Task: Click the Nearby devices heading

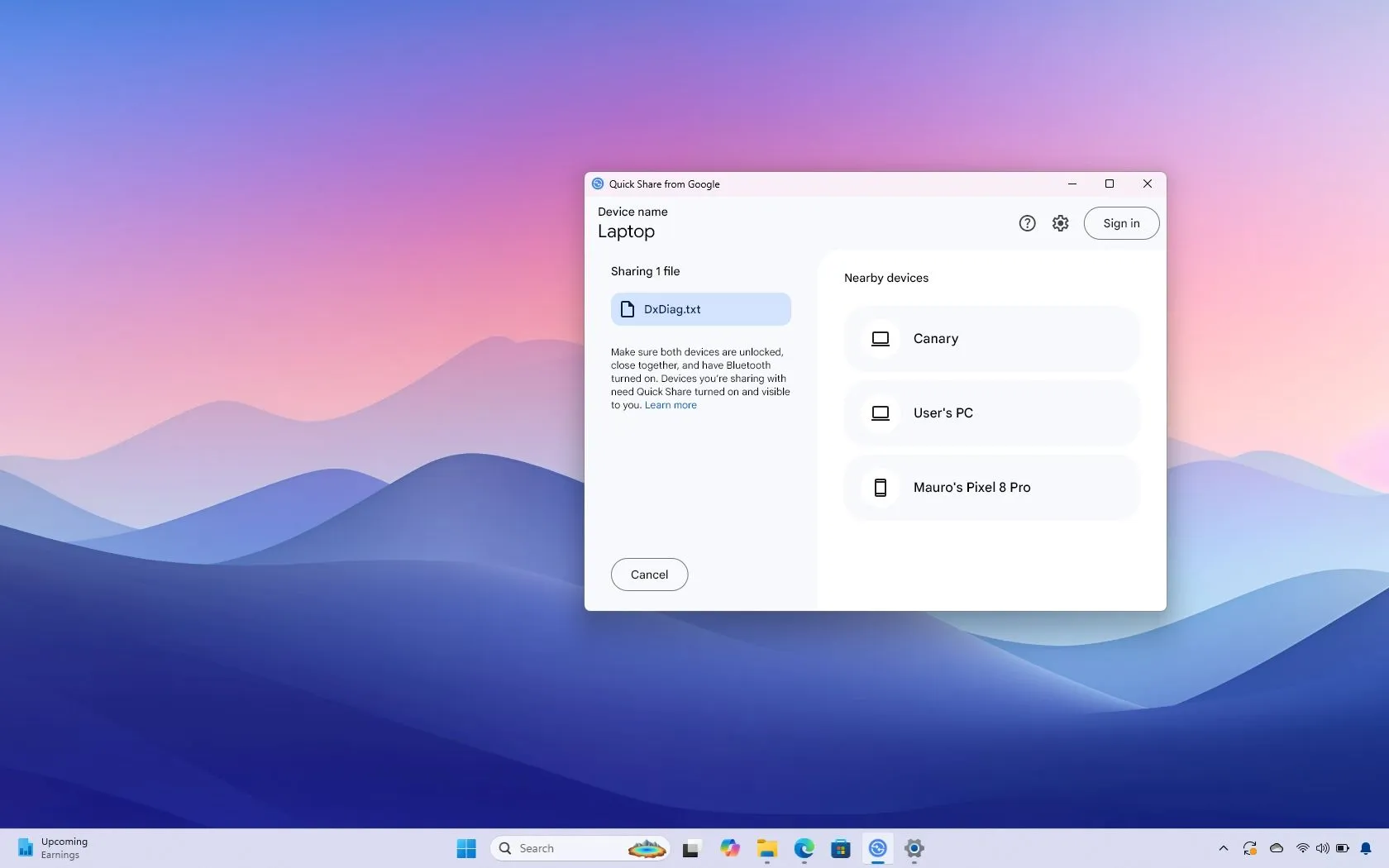Action: tap(886, 278)
